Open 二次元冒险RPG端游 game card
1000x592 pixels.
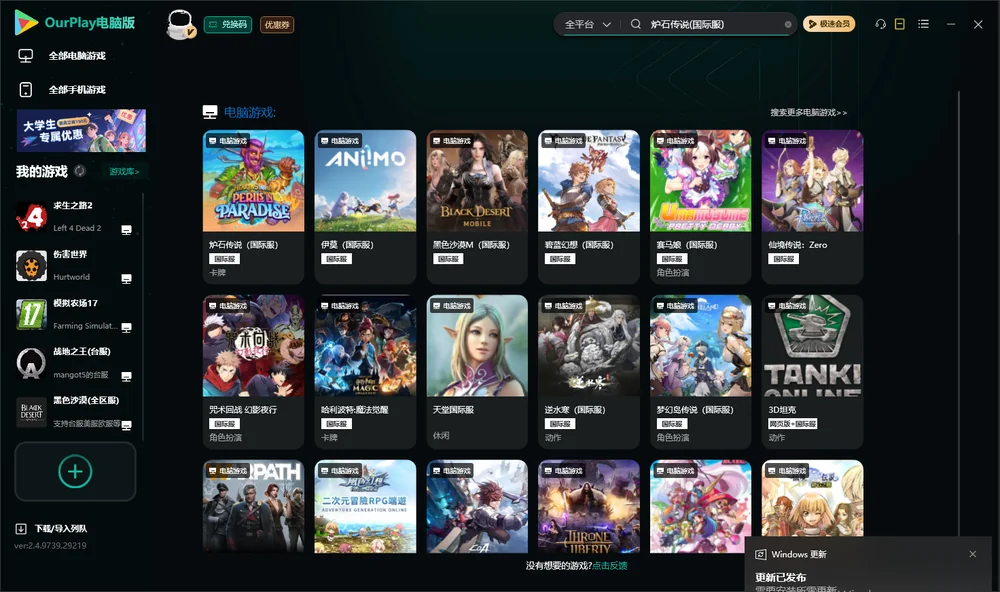click(x=365, y=507)
